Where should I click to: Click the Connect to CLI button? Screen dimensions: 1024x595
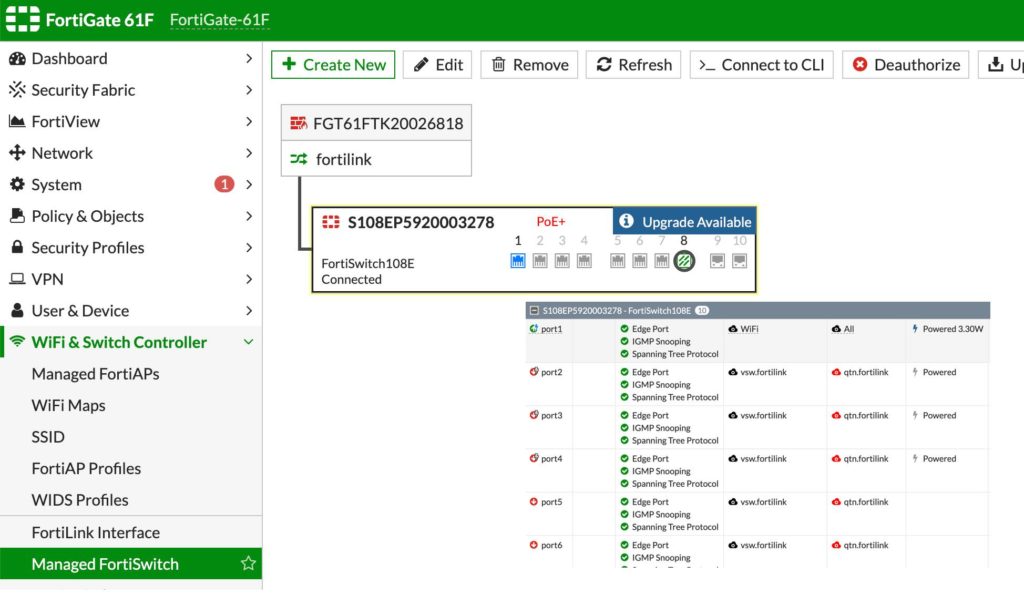coord(762,65)
